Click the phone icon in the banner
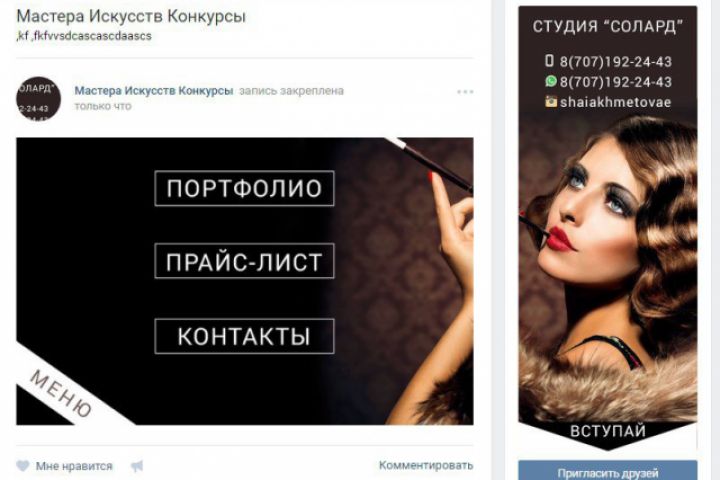Screen dimensions: 720x480 click(549, 61)
